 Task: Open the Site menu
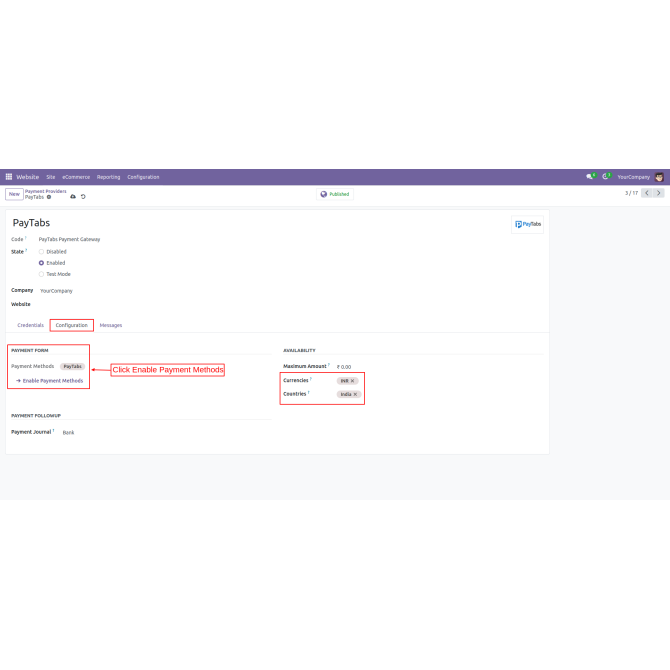click(51, 177)
